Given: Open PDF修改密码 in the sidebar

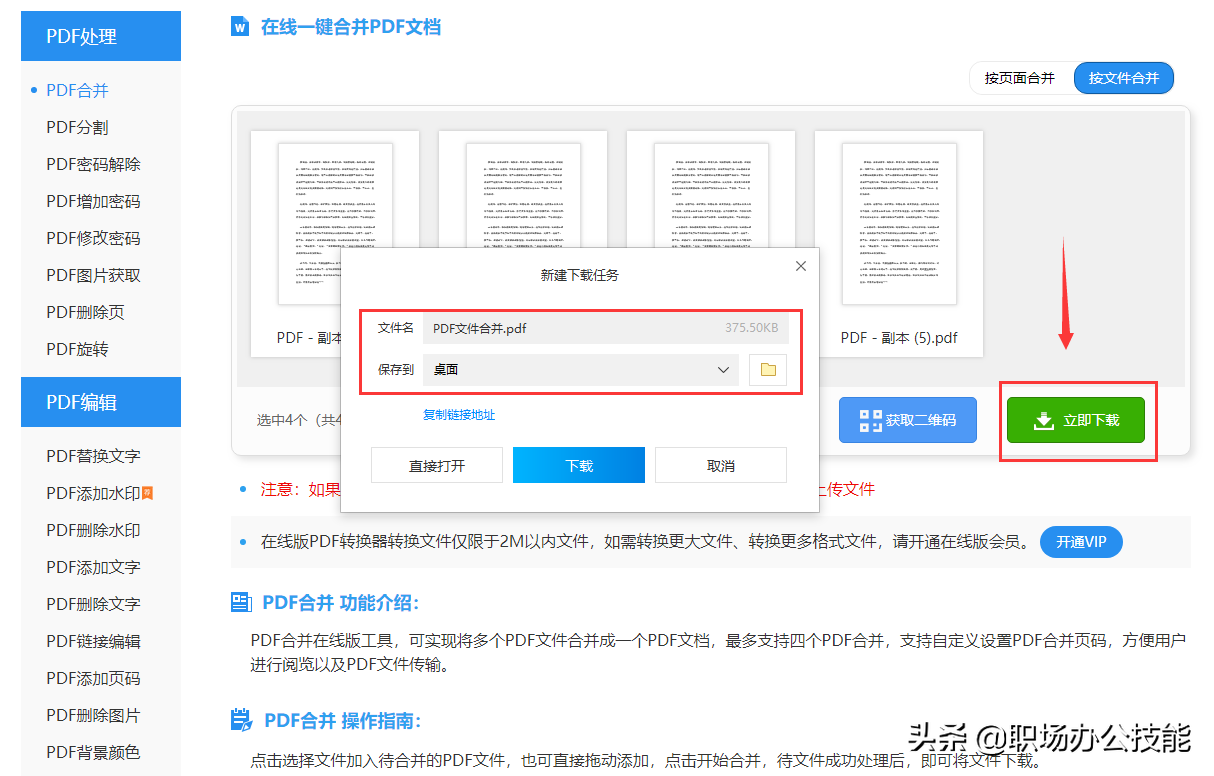Looking at the screenshot, I should coord(93,238).
